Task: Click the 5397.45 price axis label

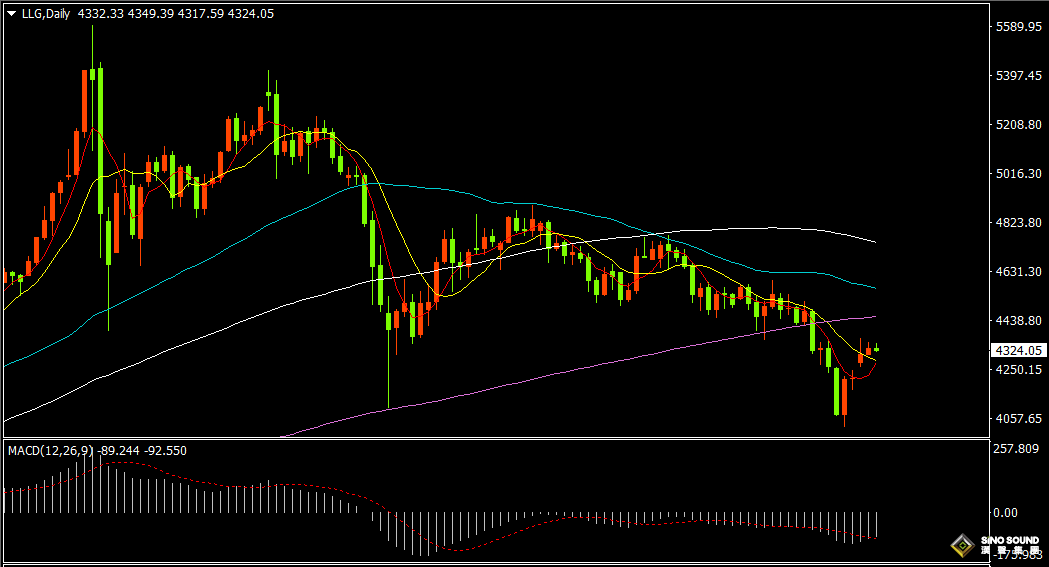Action: point(1018,76)
